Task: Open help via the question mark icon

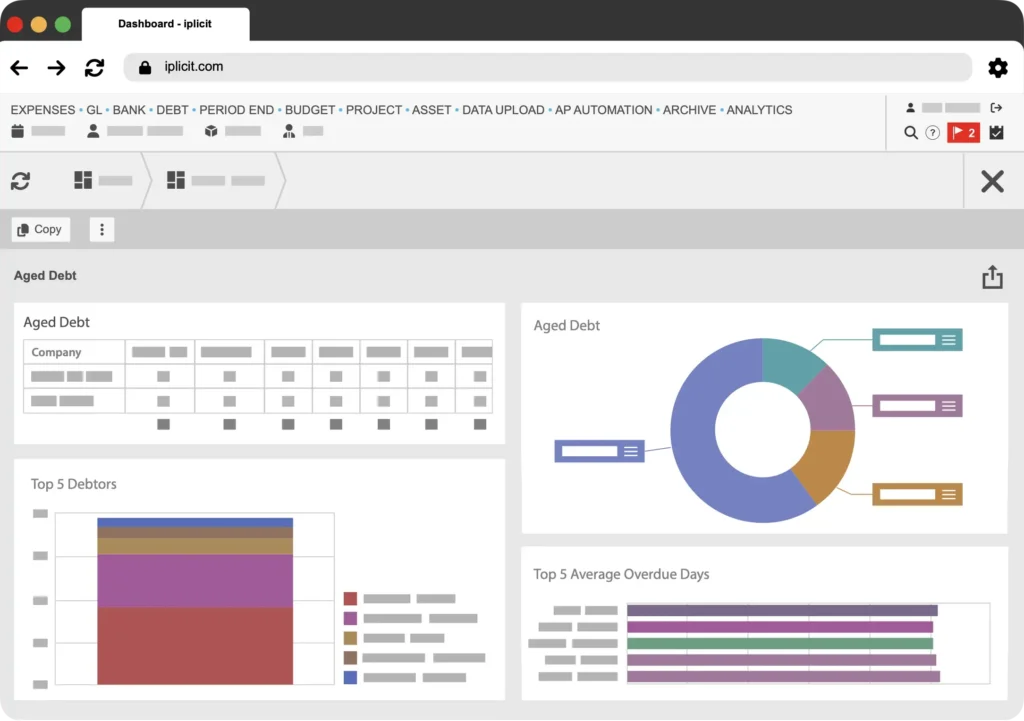Action: (933, 133)
